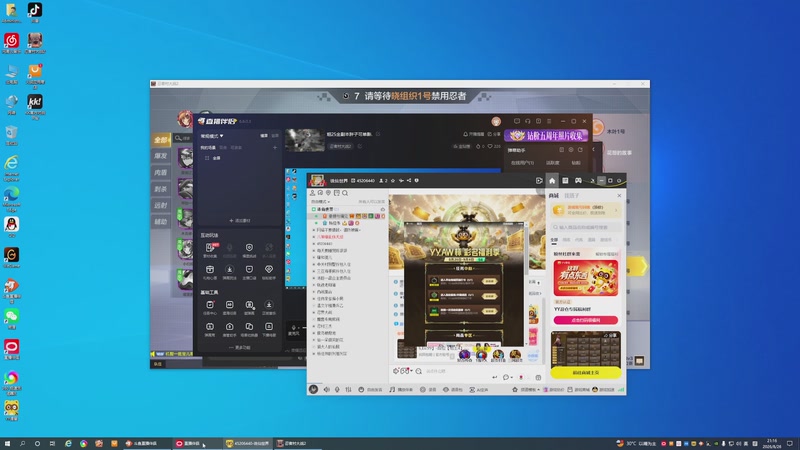
Task: Click the flower gift icon below YY chat input
Action: click(x=521, y=378)
